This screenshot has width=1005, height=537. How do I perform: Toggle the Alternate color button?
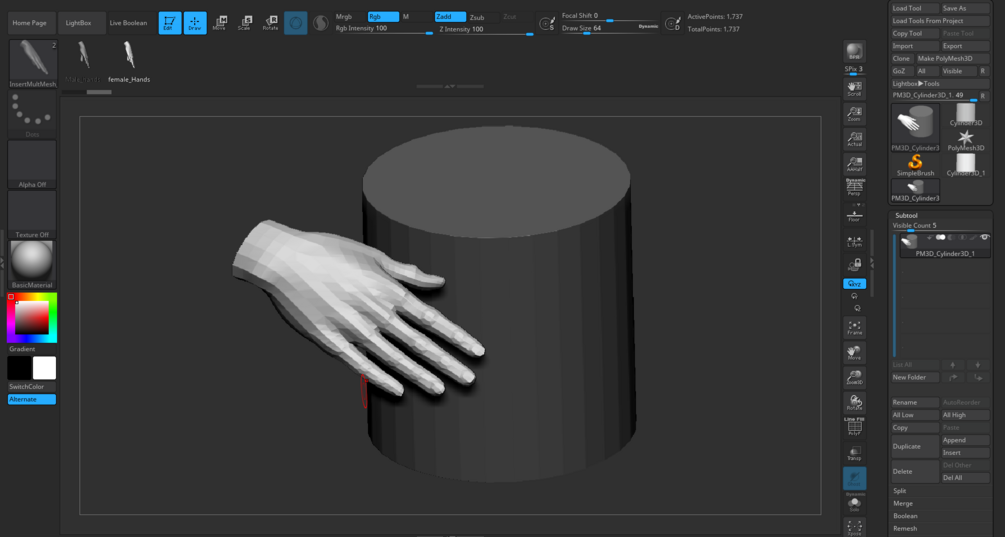(32, 399)
